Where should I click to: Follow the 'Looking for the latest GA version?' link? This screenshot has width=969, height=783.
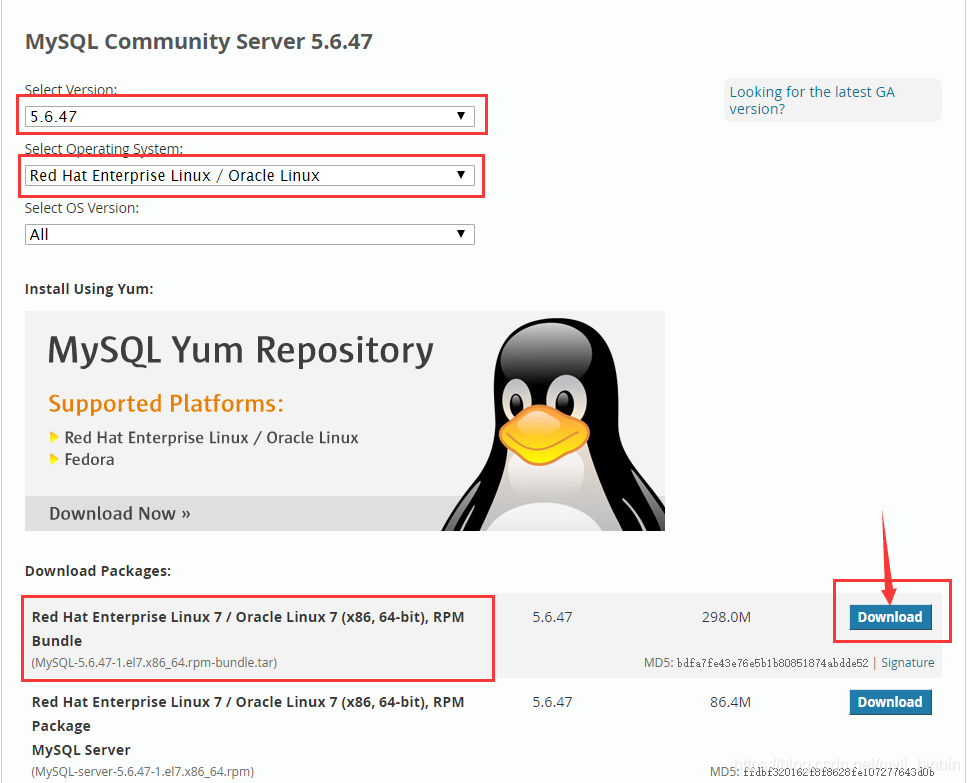(812, 100)
